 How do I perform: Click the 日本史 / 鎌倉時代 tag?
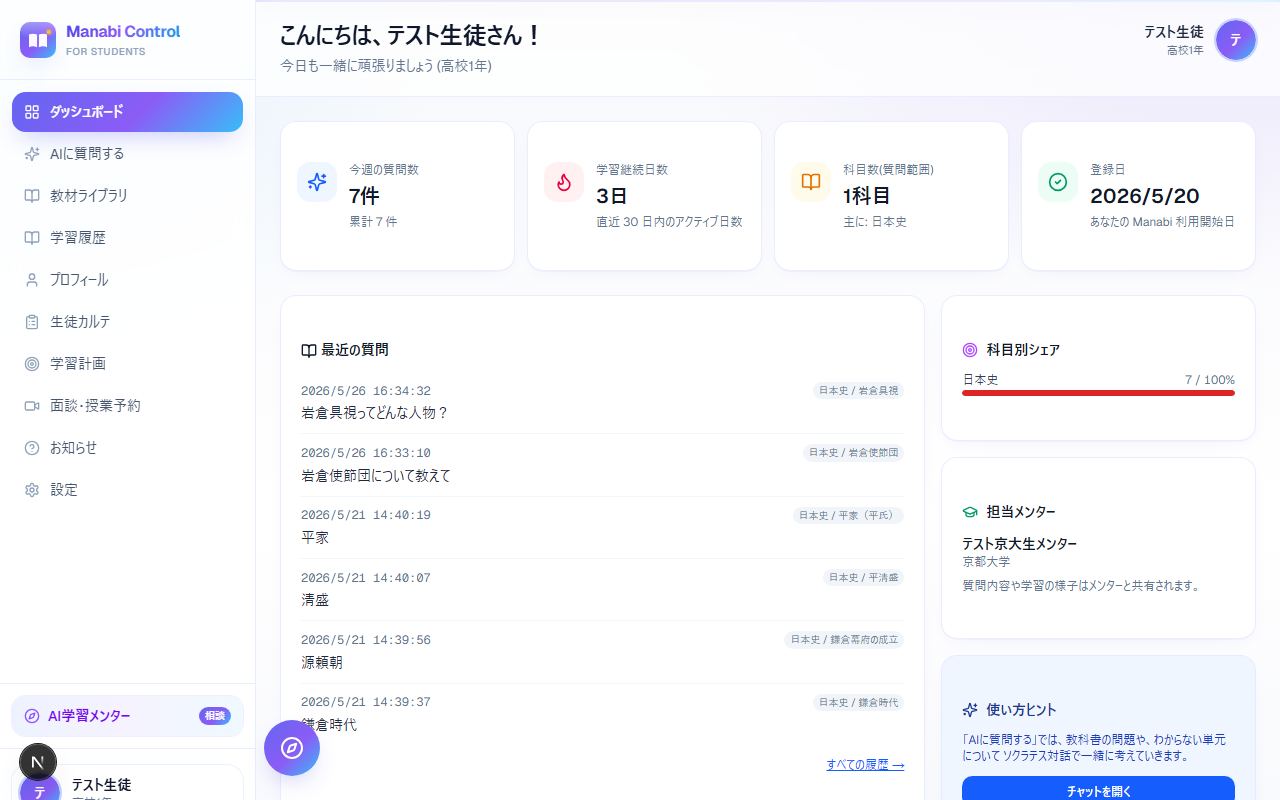tap(858, 703)
